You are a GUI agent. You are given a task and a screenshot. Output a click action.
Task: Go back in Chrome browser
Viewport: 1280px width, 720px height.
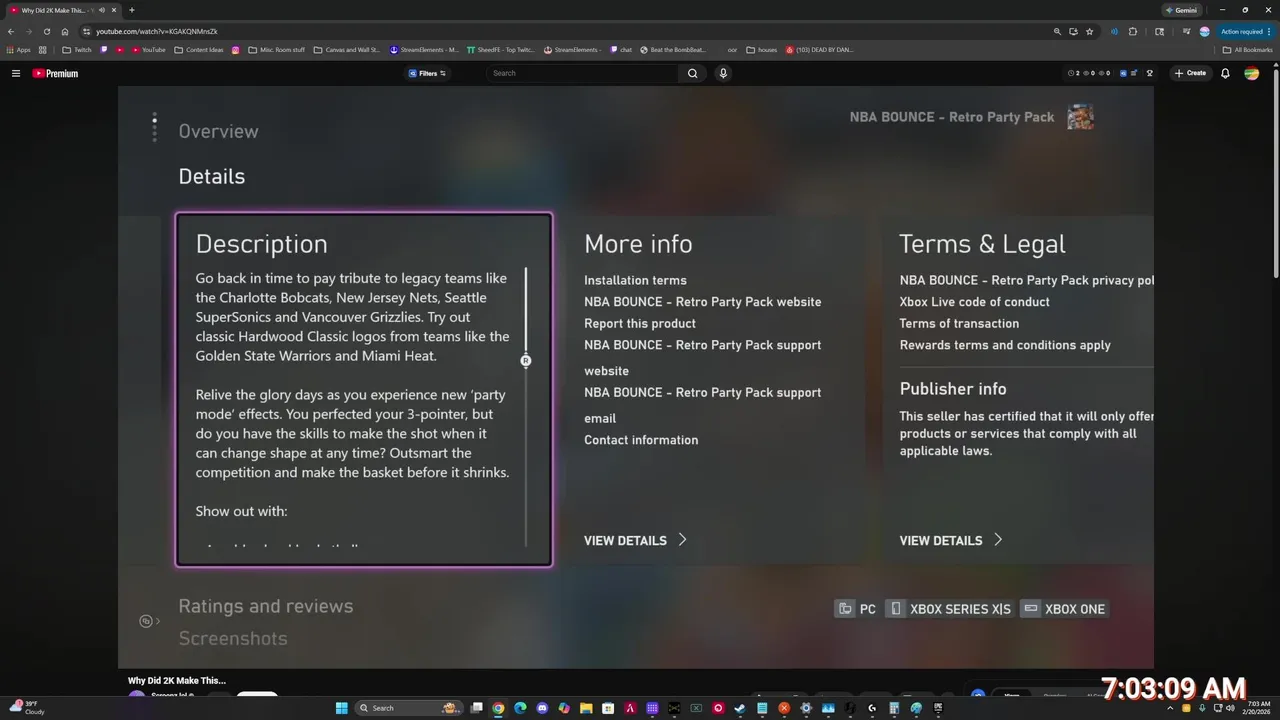point(11,31)
